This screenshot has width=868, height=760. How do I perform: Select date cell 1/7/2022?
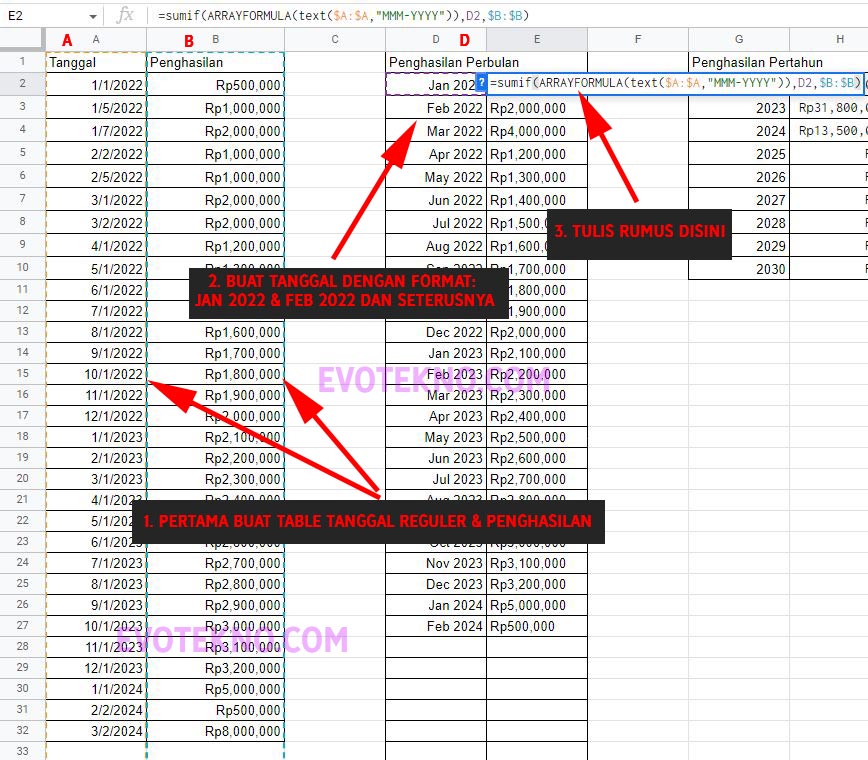click(x=96, y=131)
